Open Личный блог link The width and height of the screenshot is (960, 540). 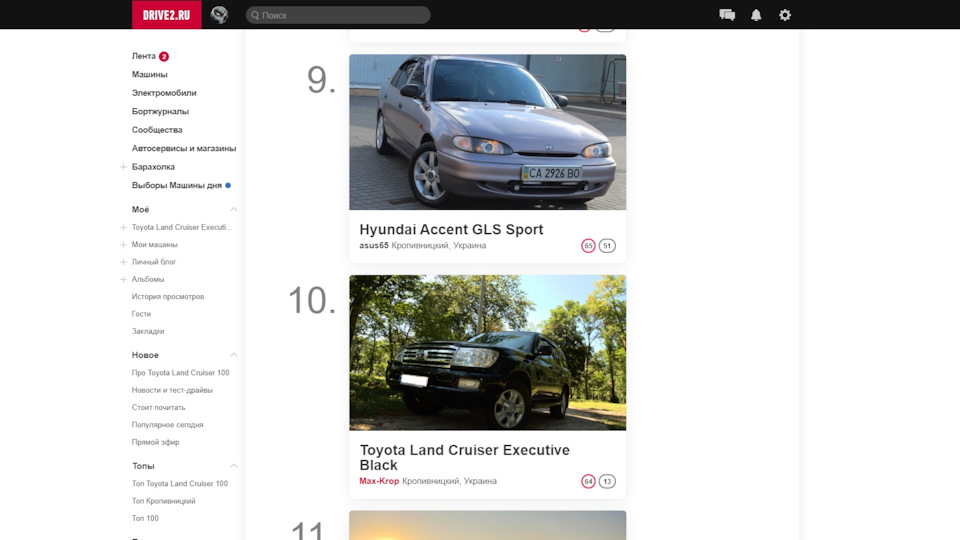154,262
